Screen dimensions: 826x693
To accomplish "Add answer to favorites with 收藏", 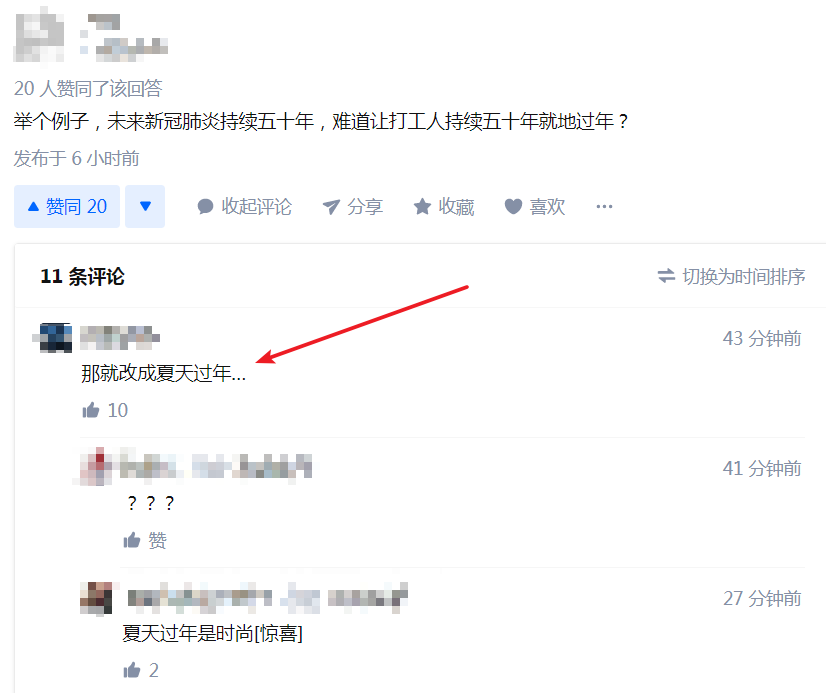I will point(444,206).
